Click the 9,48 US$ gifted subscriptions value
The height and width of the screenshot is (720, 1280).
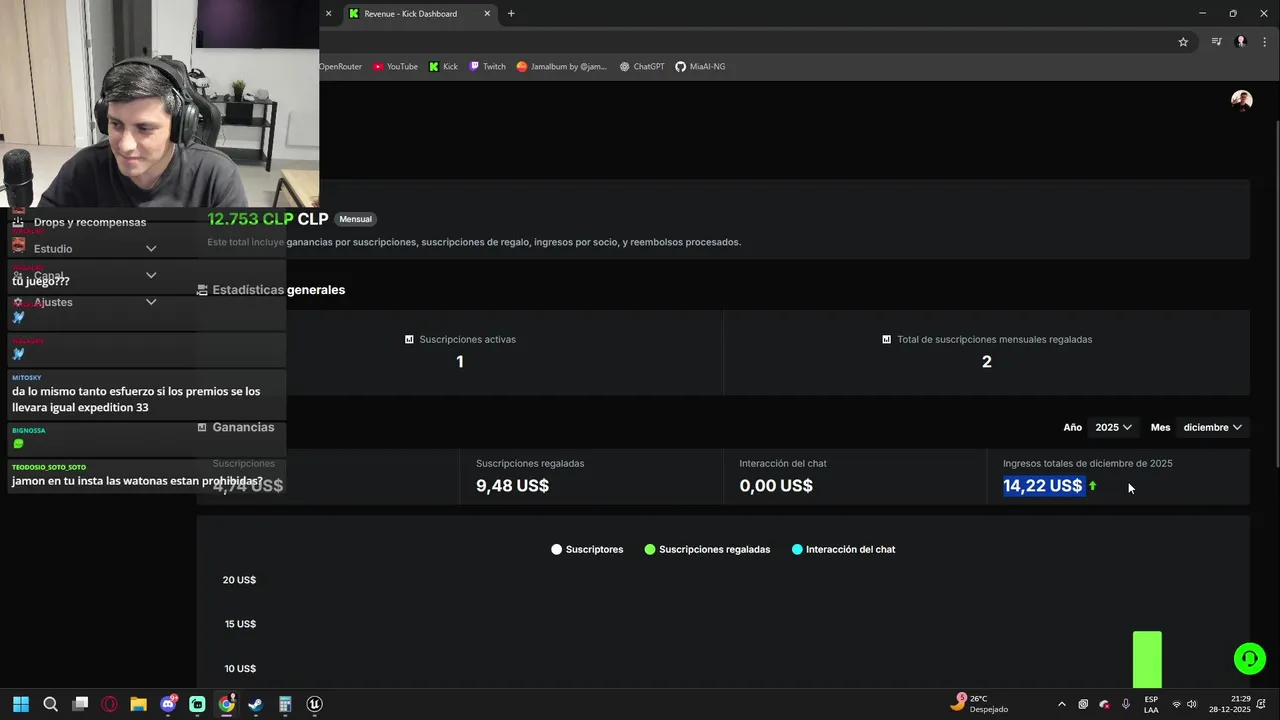click(512, 486)
